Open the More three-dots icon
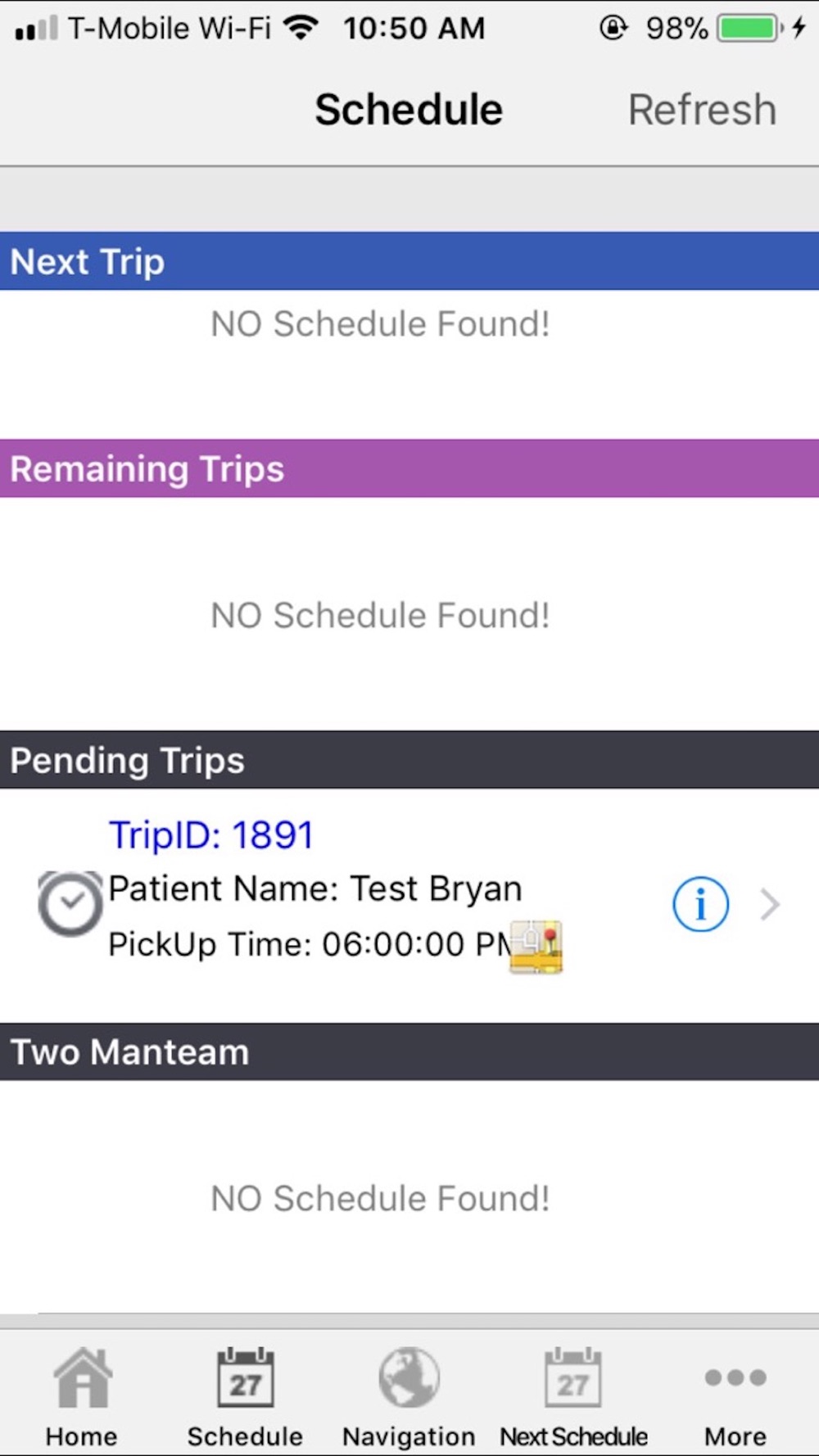 tap(735, 1377)
